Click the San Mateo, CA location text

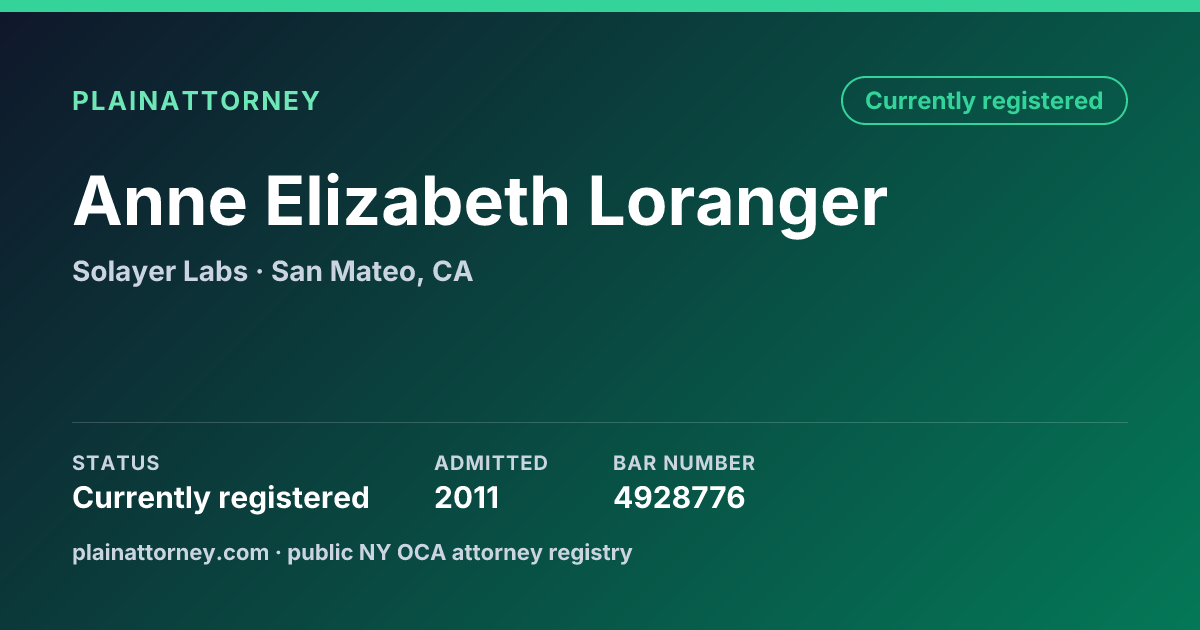tap(372, 271)
